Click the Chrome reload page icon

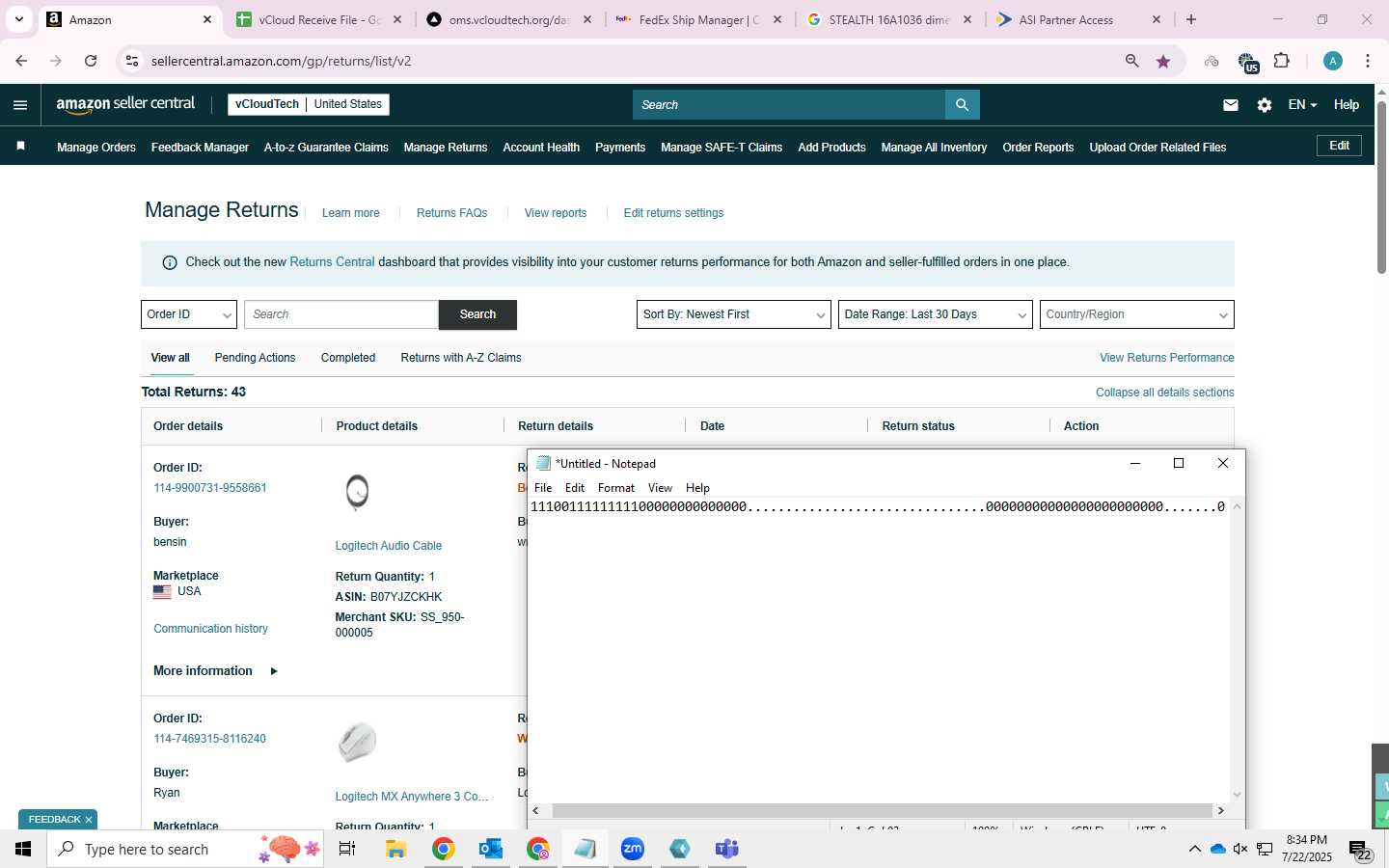(91, 61)
